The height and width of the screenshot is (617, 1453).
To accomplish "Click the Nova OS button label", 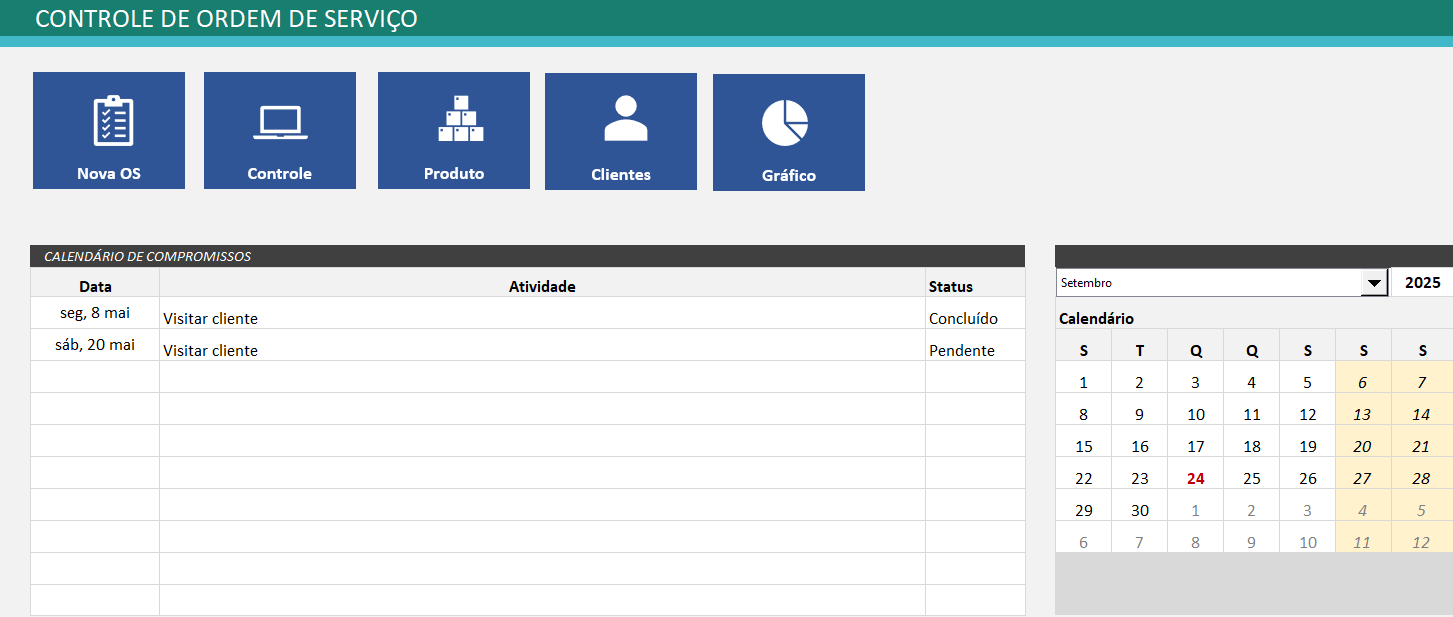I will (x=109, y=173).
